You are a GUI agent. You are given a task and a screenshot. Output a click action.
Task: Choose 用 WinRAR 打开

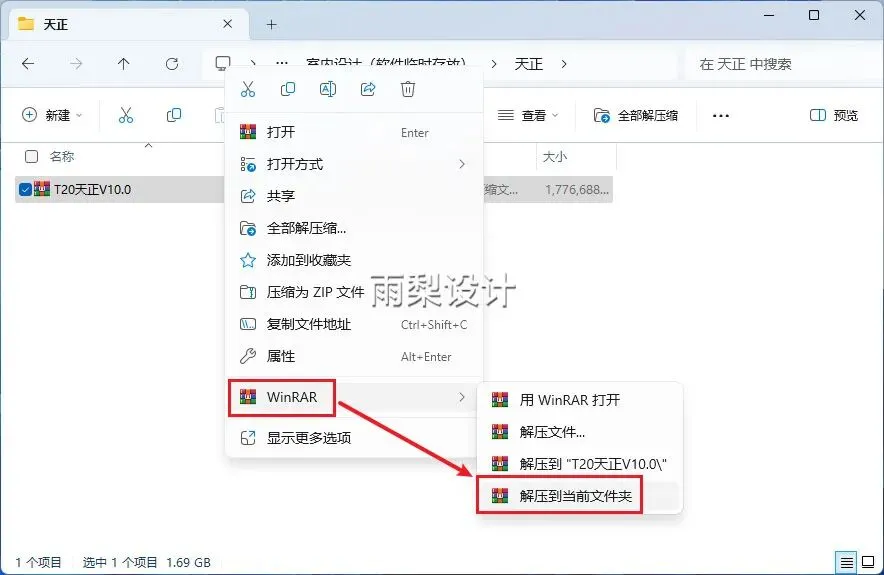580,400
